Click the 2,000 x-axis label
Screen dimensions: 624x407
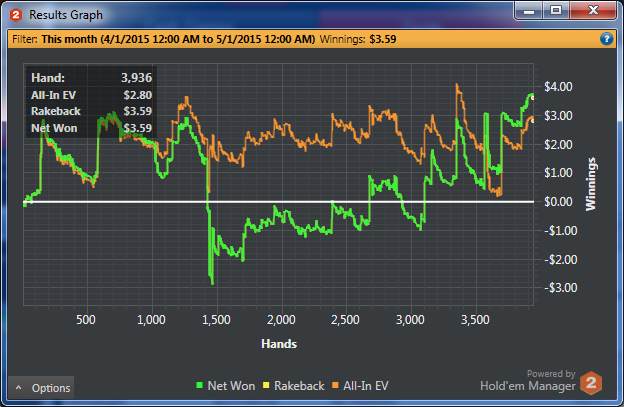pyautogui.click(x=281, y=319)
